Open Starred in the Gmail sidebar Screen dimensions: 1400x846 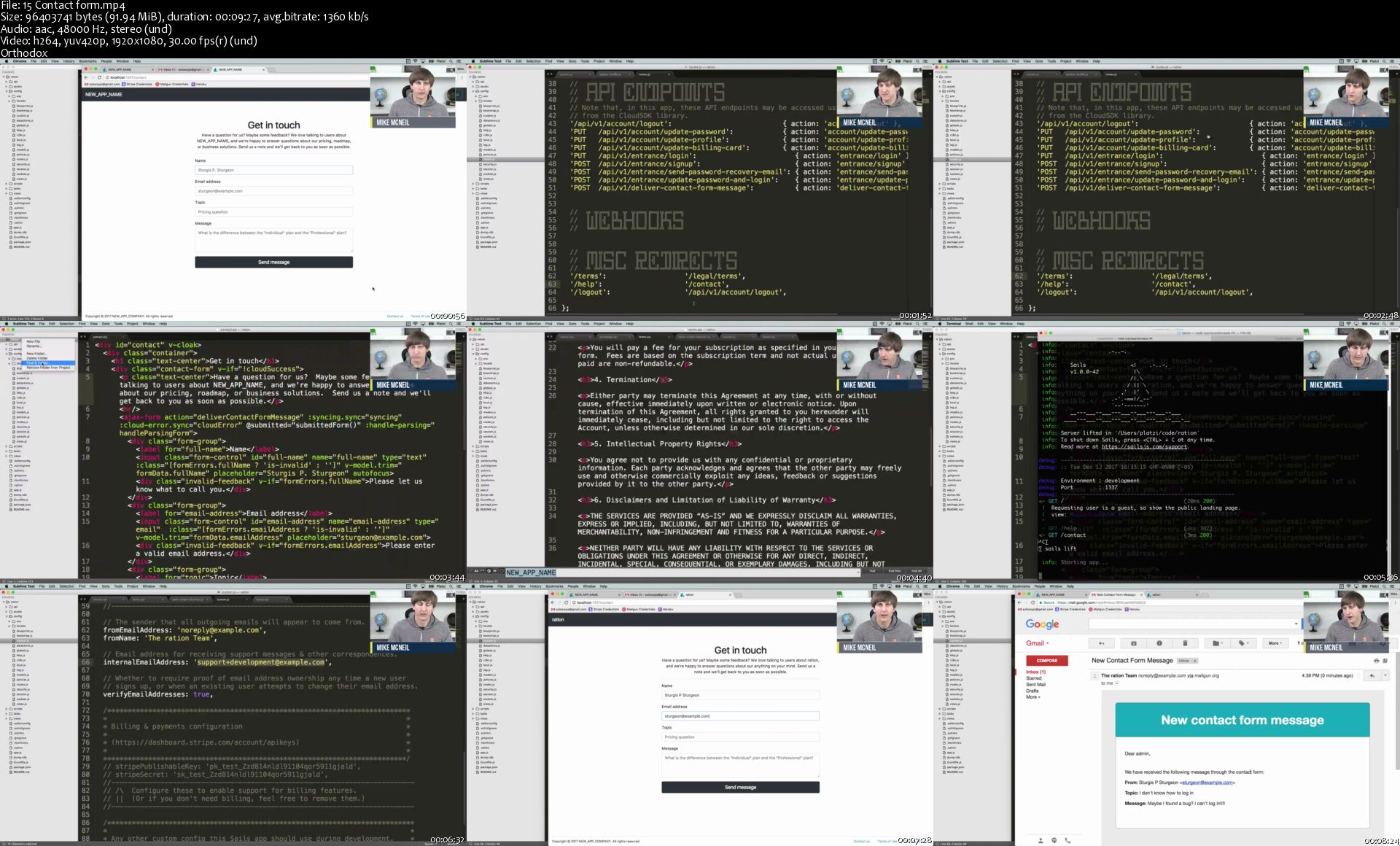pyautogui.click(x=1034, y=678)
